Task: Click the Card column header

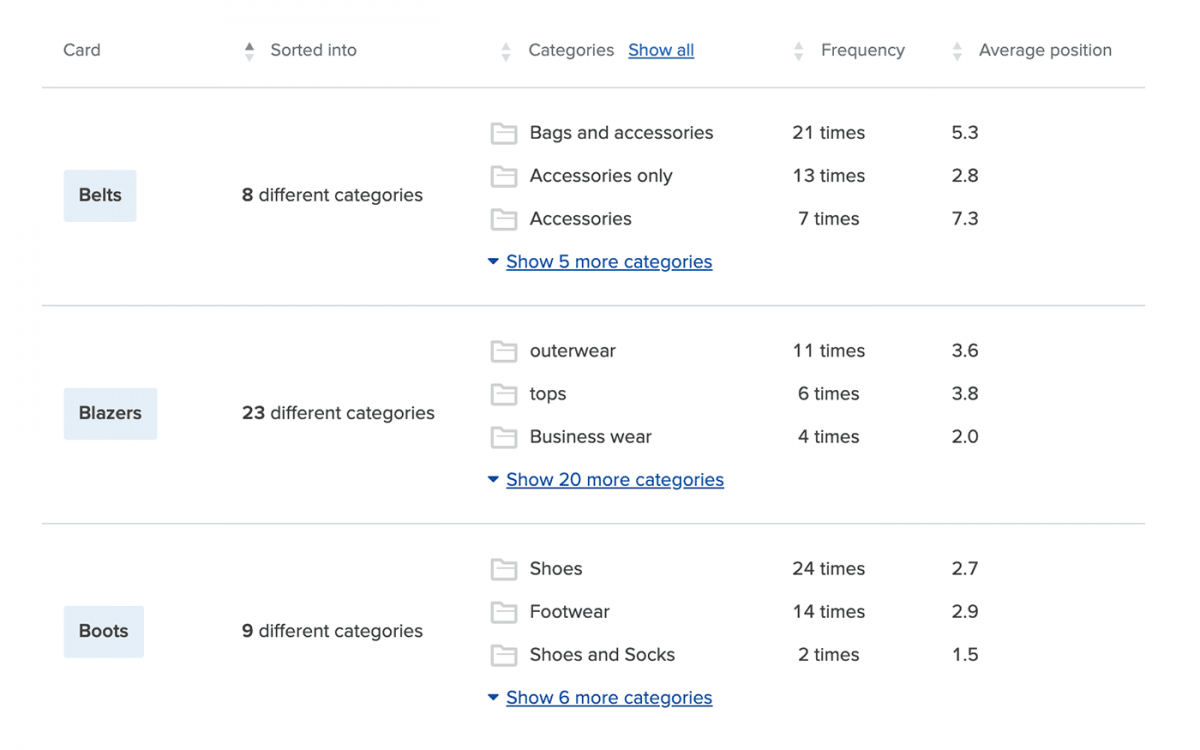Action: tap(82, 50)
